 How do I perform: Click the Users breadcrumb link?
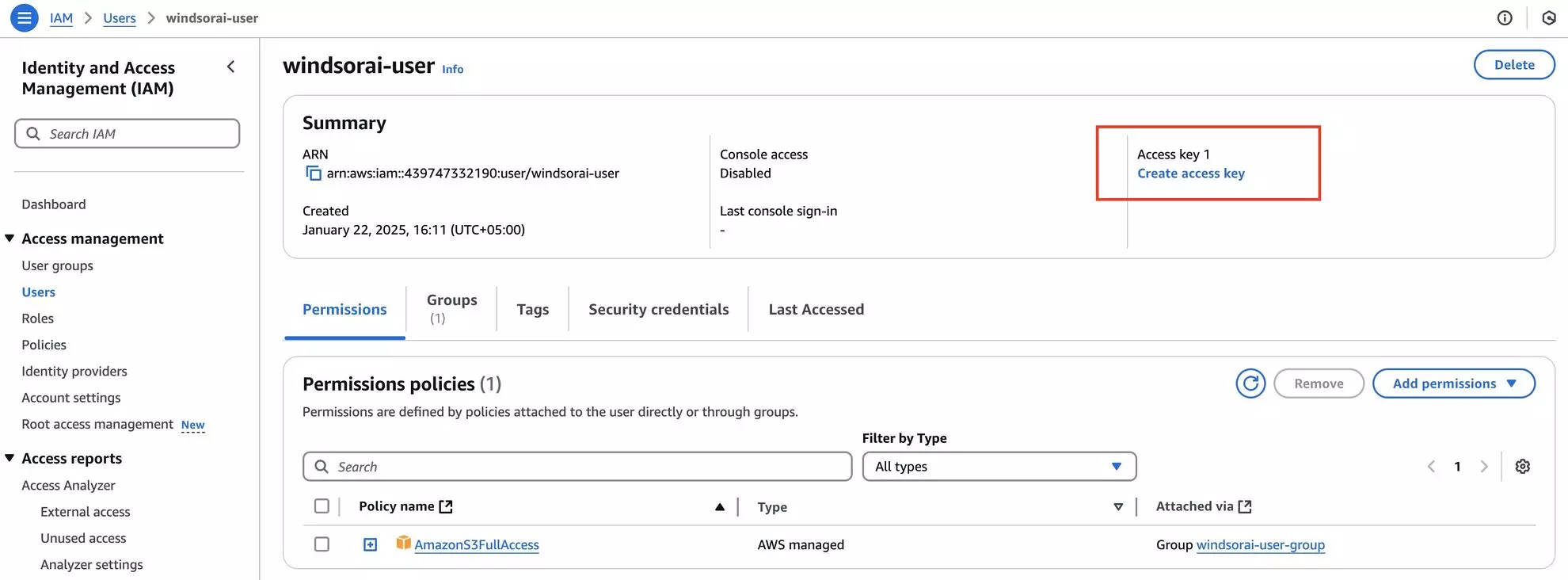[120, 18]
